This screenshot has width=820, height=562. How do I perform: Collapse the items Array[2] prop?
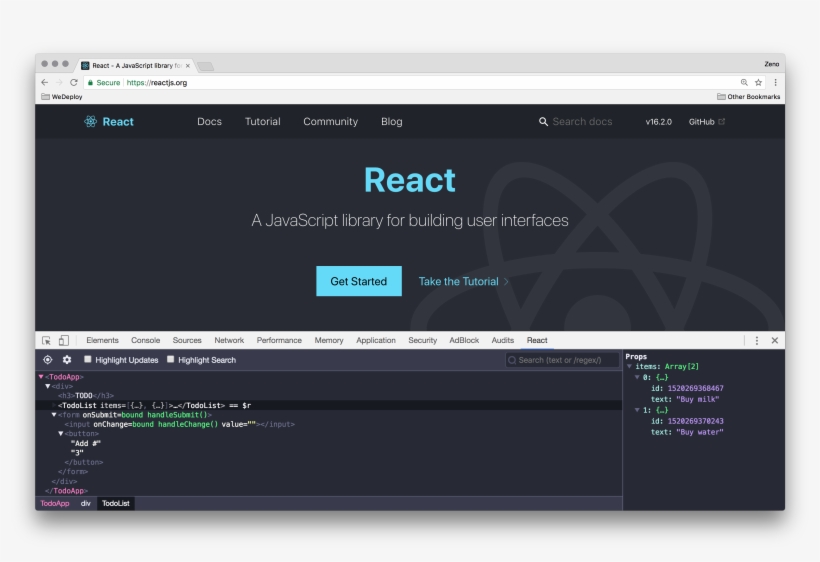(x=630, y=366)
